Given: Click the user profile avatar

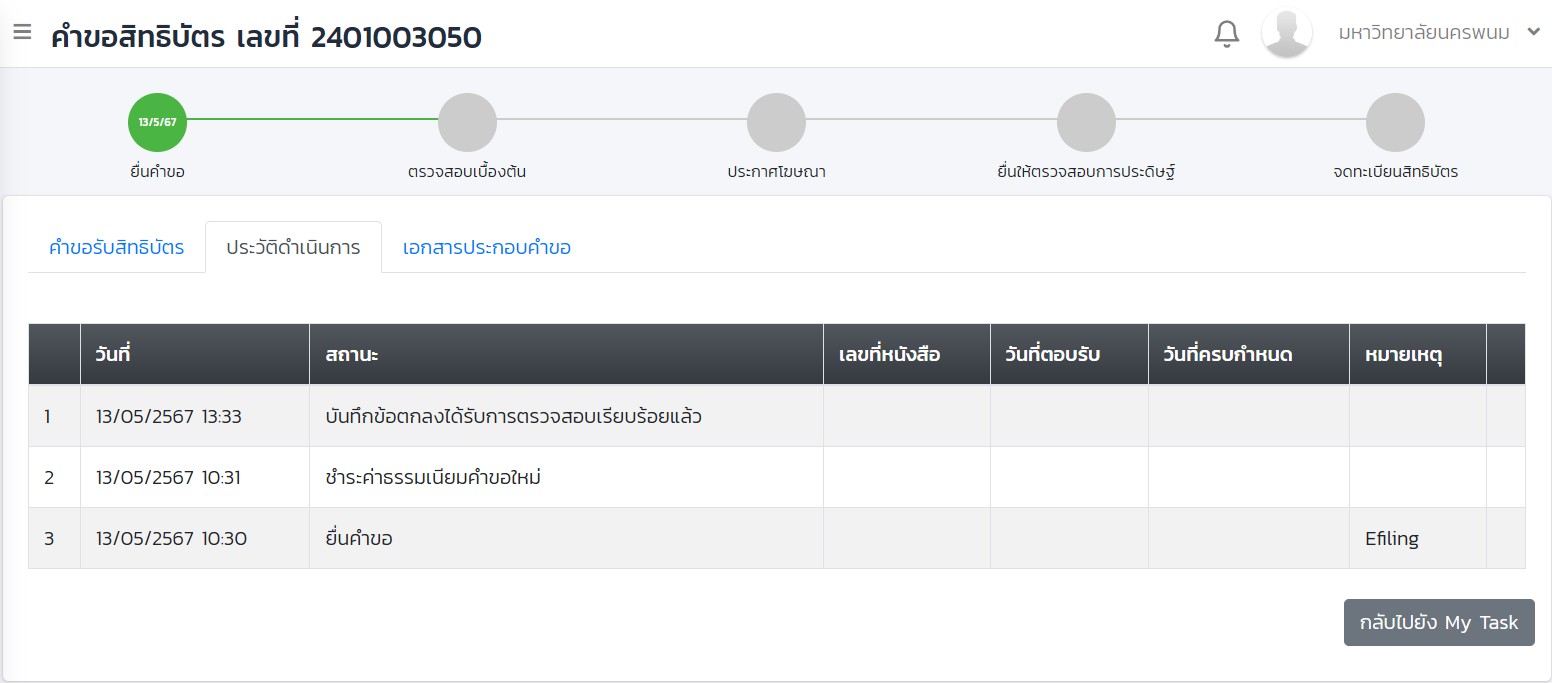Looking at the screenshot, I should [x=1286, y=34].
